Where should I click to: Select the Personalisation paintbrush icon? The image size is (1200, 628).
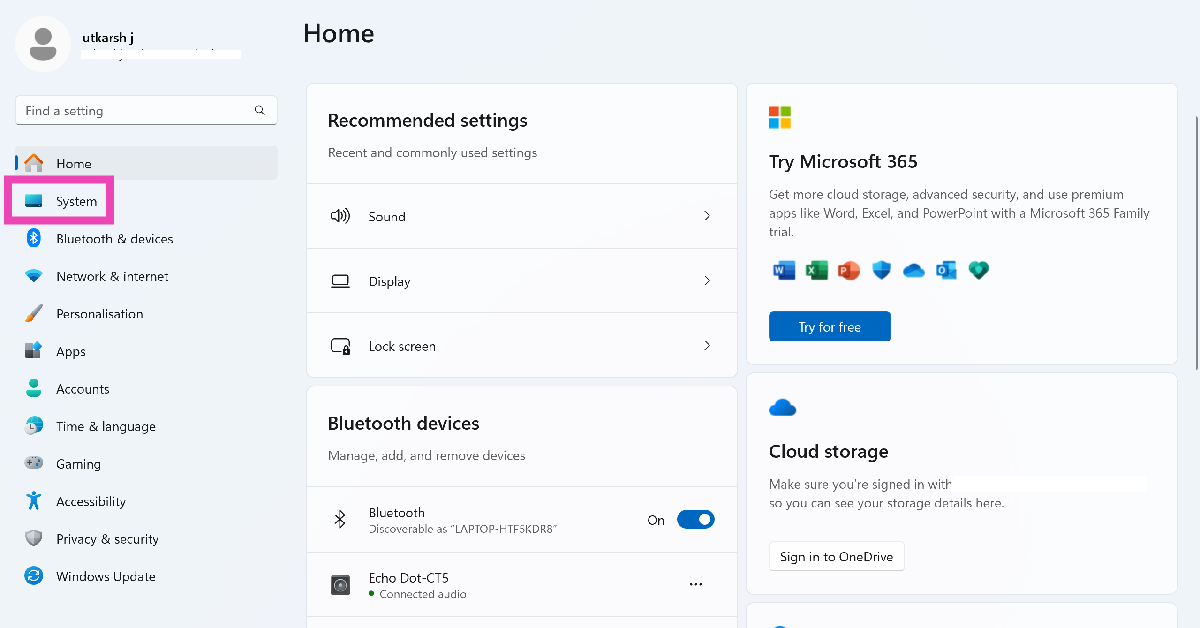34,314
